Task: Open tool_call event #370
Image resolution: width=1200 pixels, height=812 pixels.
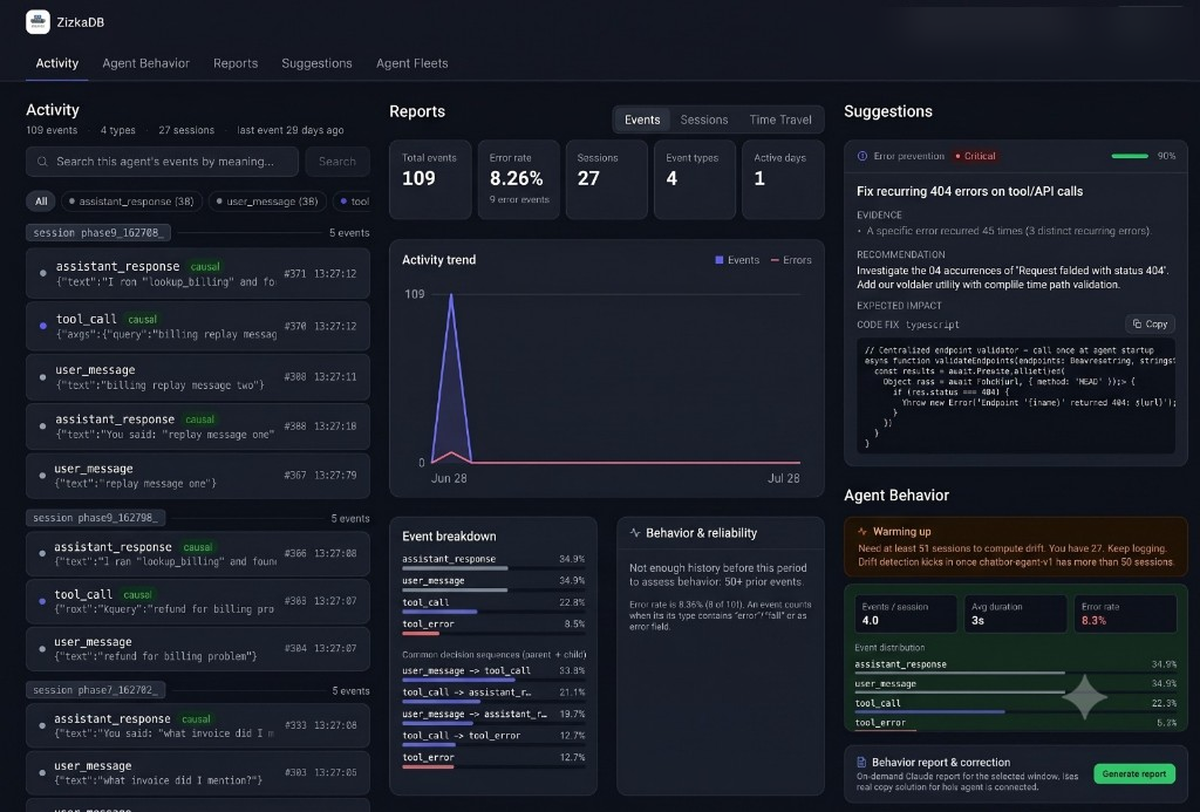Action: pyautogui.click(x=198, y=325)
